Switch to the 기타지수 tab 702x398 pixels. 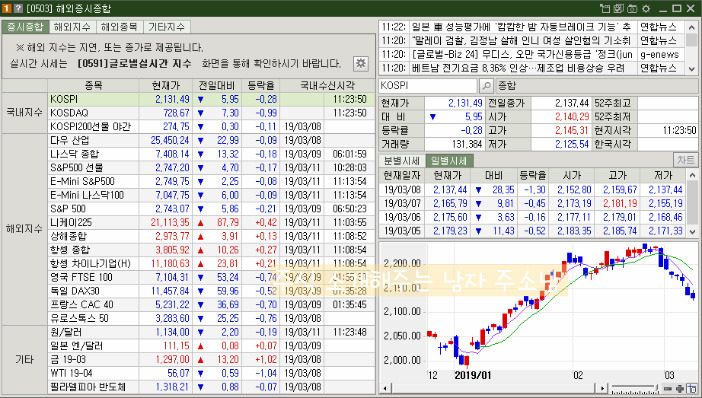166,26
